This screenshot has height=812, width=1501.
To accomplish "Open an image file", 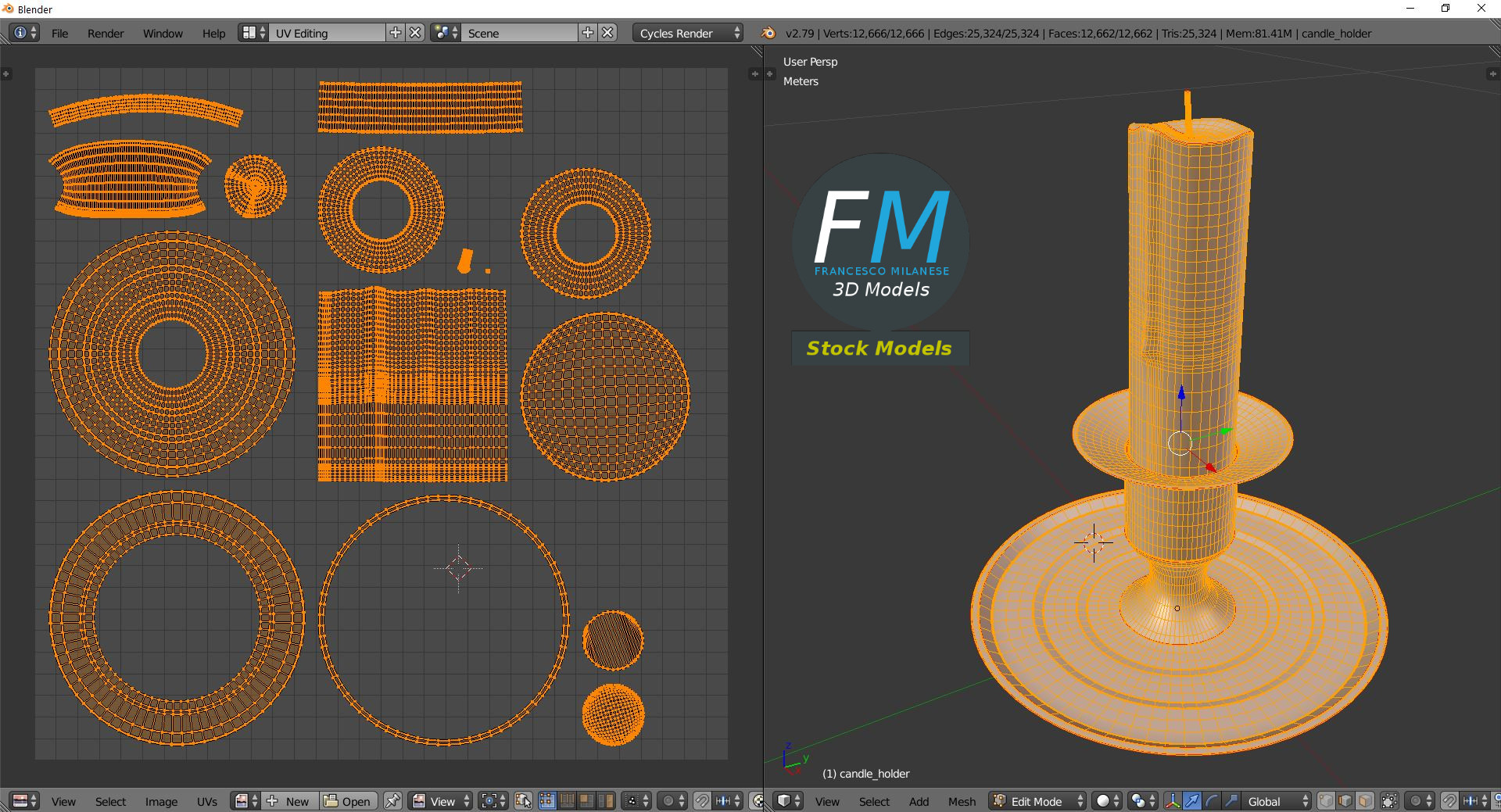I will 349,801.
